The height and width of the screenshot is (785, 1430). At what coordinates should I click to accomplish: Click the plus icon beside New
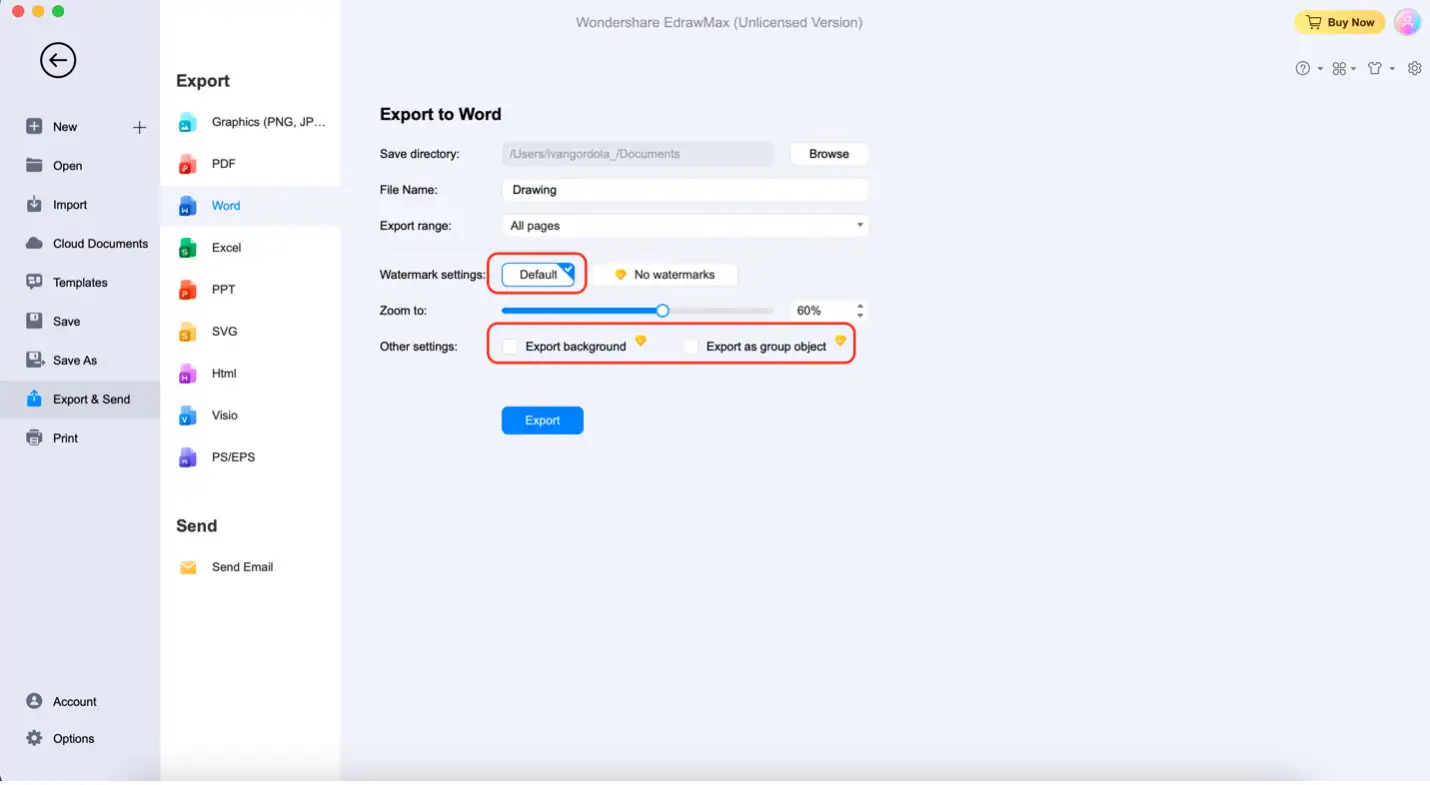tap(139, 127)
